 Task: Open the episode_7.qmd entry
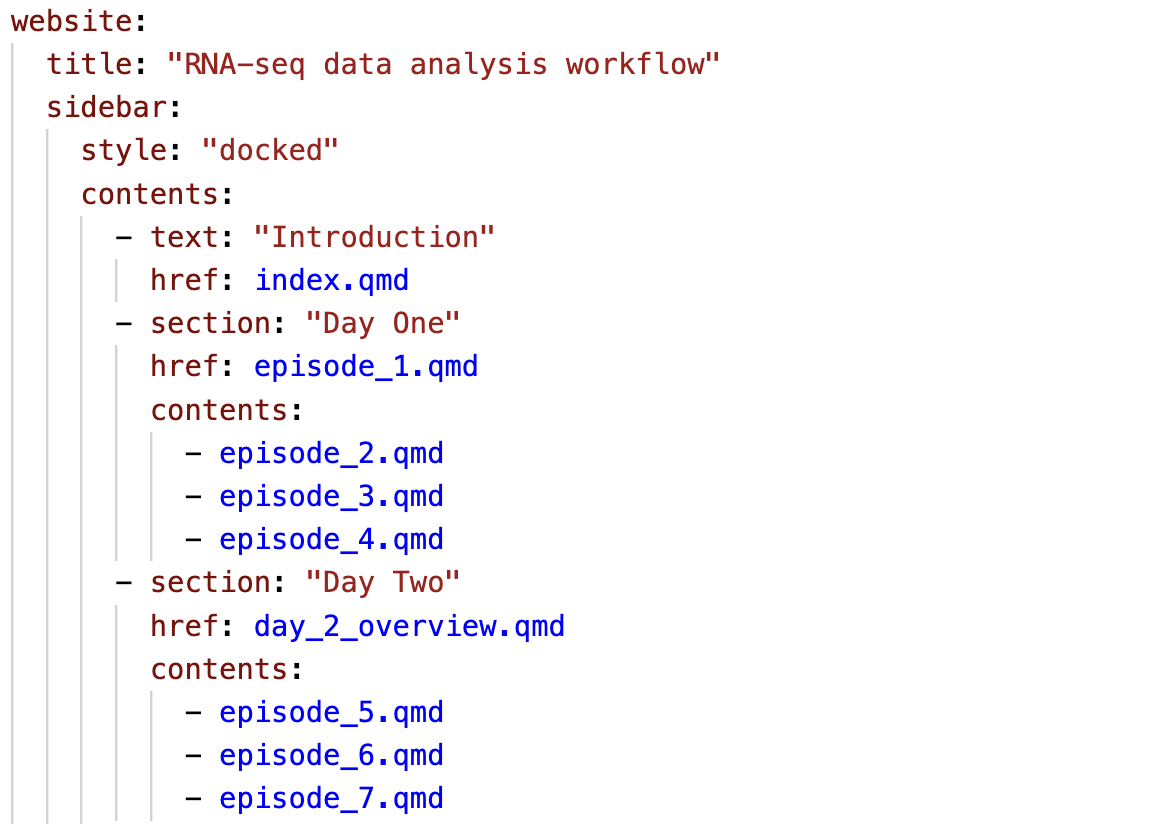click(331, 799)
